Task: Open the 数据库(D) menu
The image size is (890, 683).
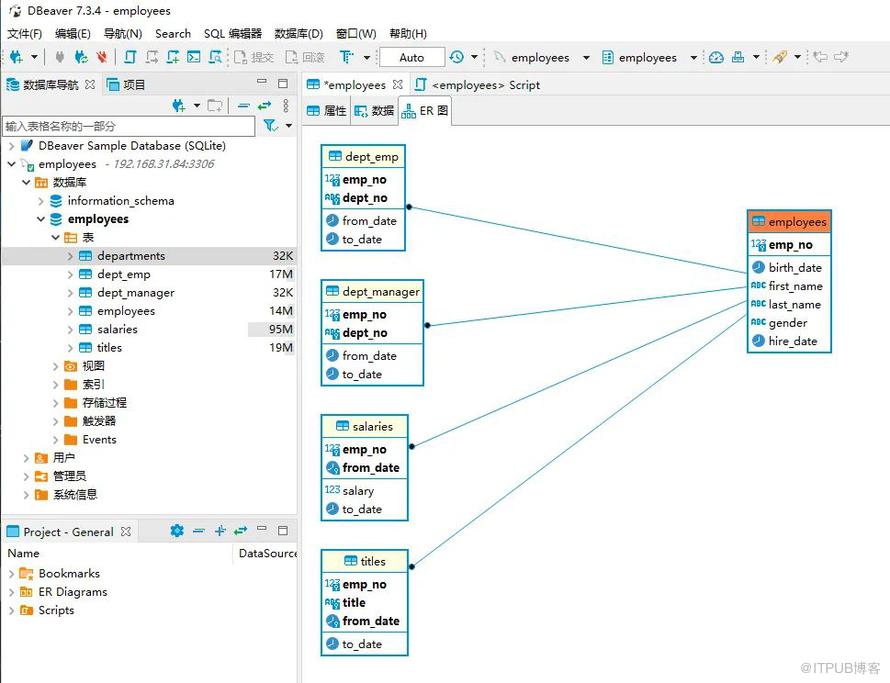Action: (x=299, y=33)
